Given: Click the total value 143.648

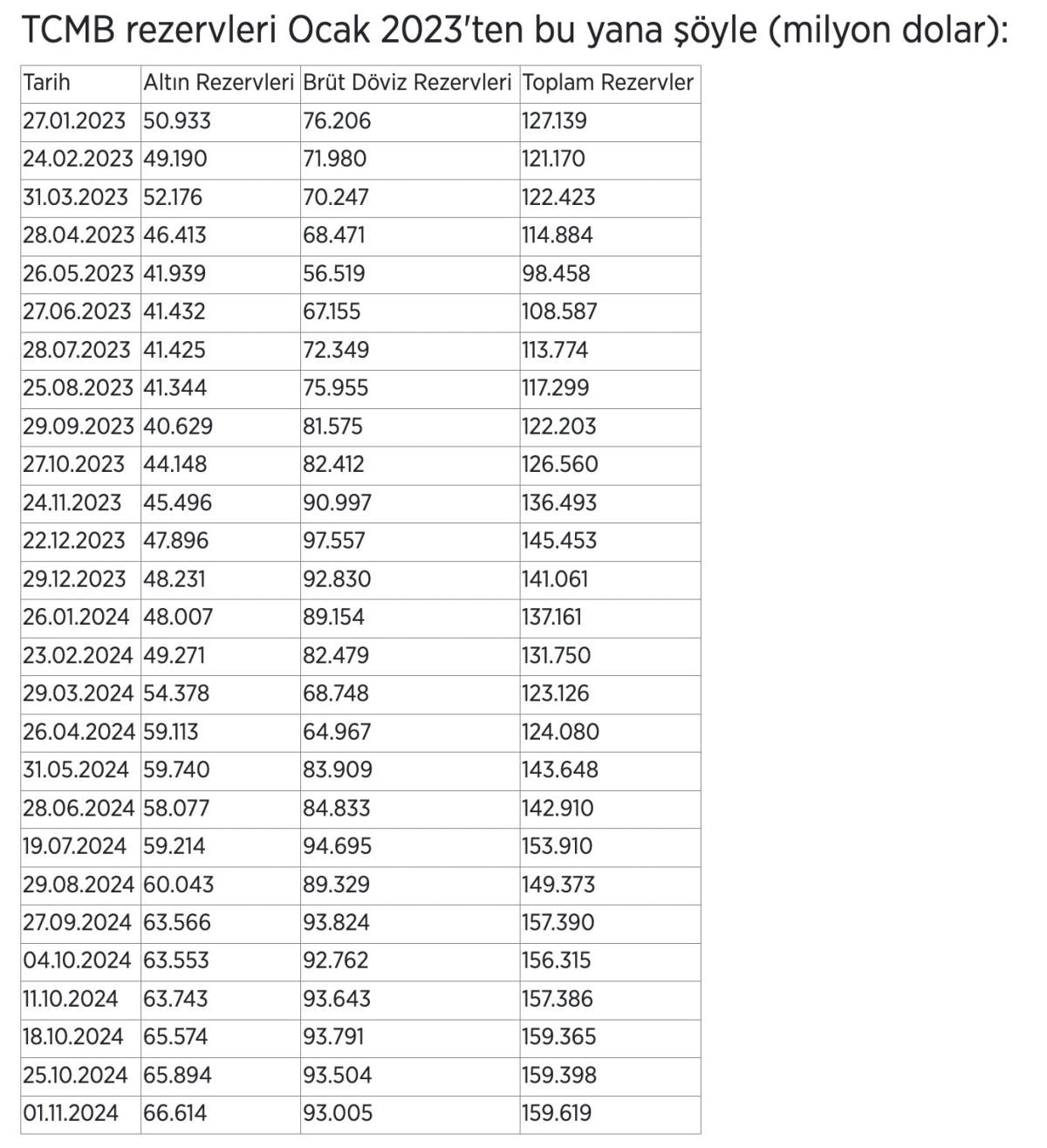Looking at the screenshot, I should [x=560, y=770].
